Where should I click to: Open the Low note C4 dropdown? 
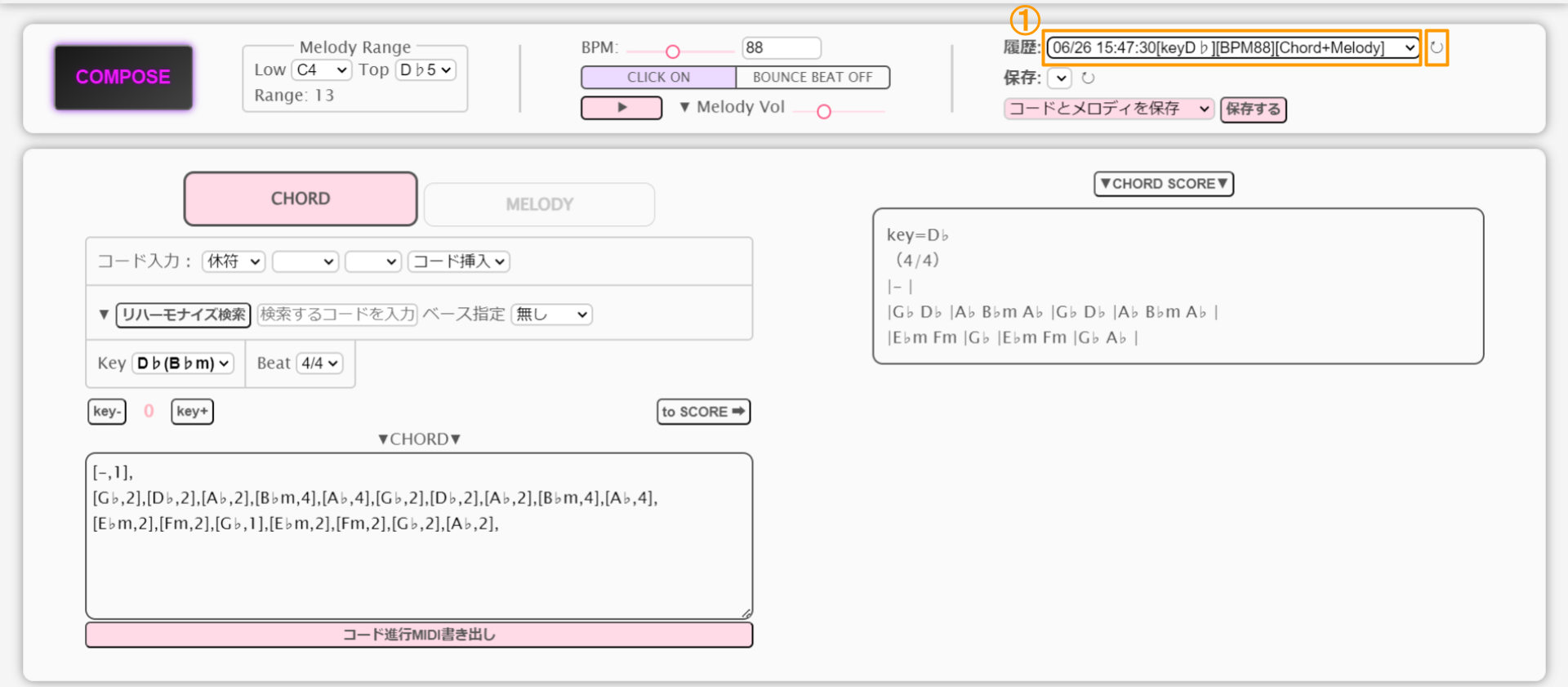321,70
